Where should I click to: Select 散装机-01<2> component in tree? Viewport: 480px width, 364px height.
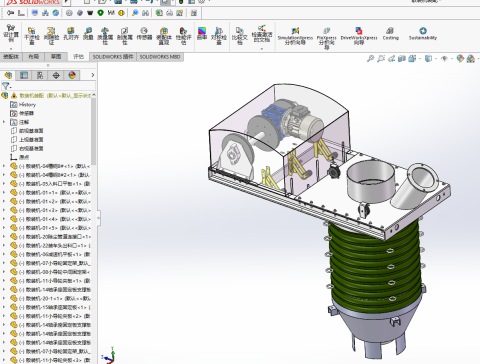click(50, 201)
